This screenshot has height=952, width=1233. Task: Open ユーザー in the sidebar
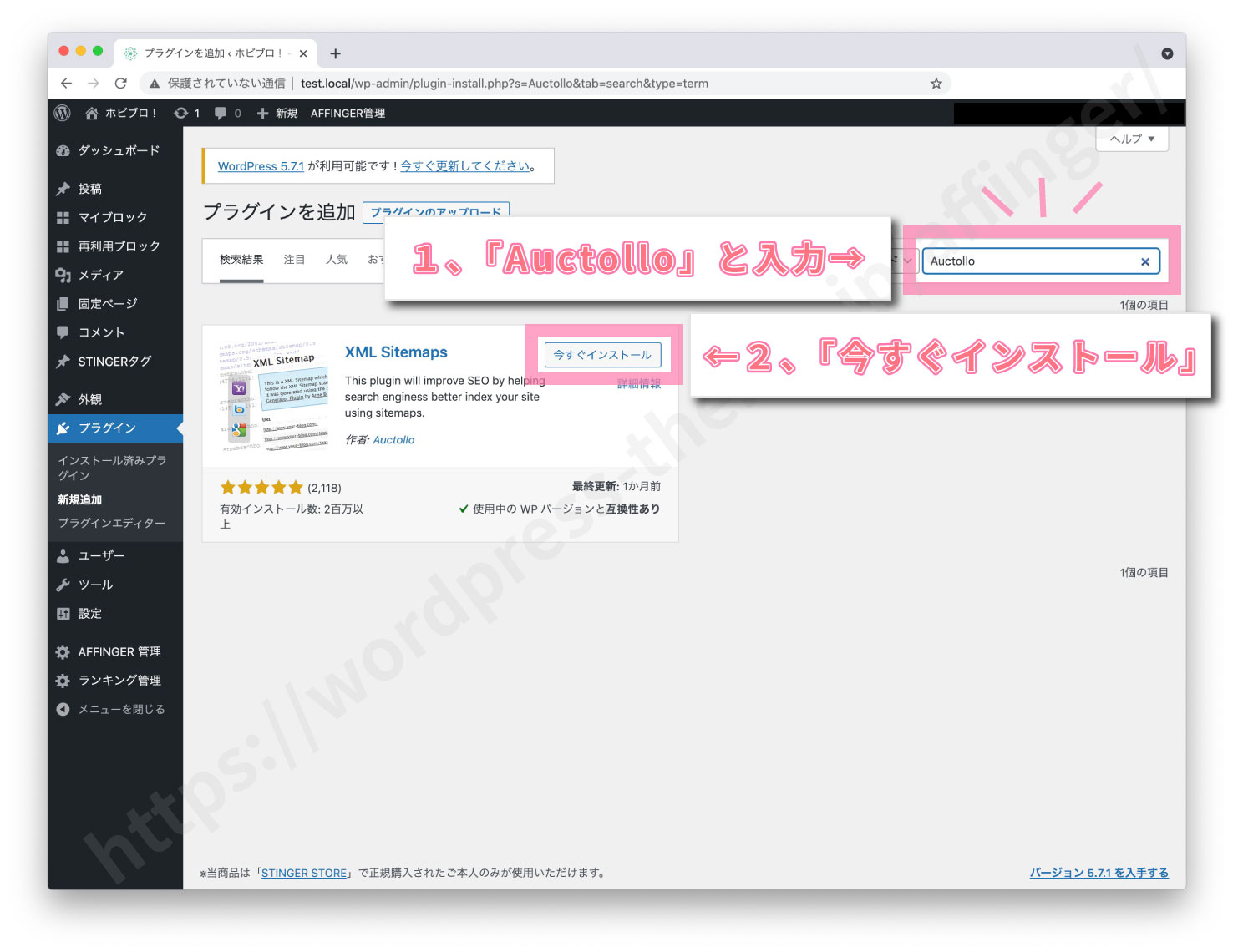point(115,556)
